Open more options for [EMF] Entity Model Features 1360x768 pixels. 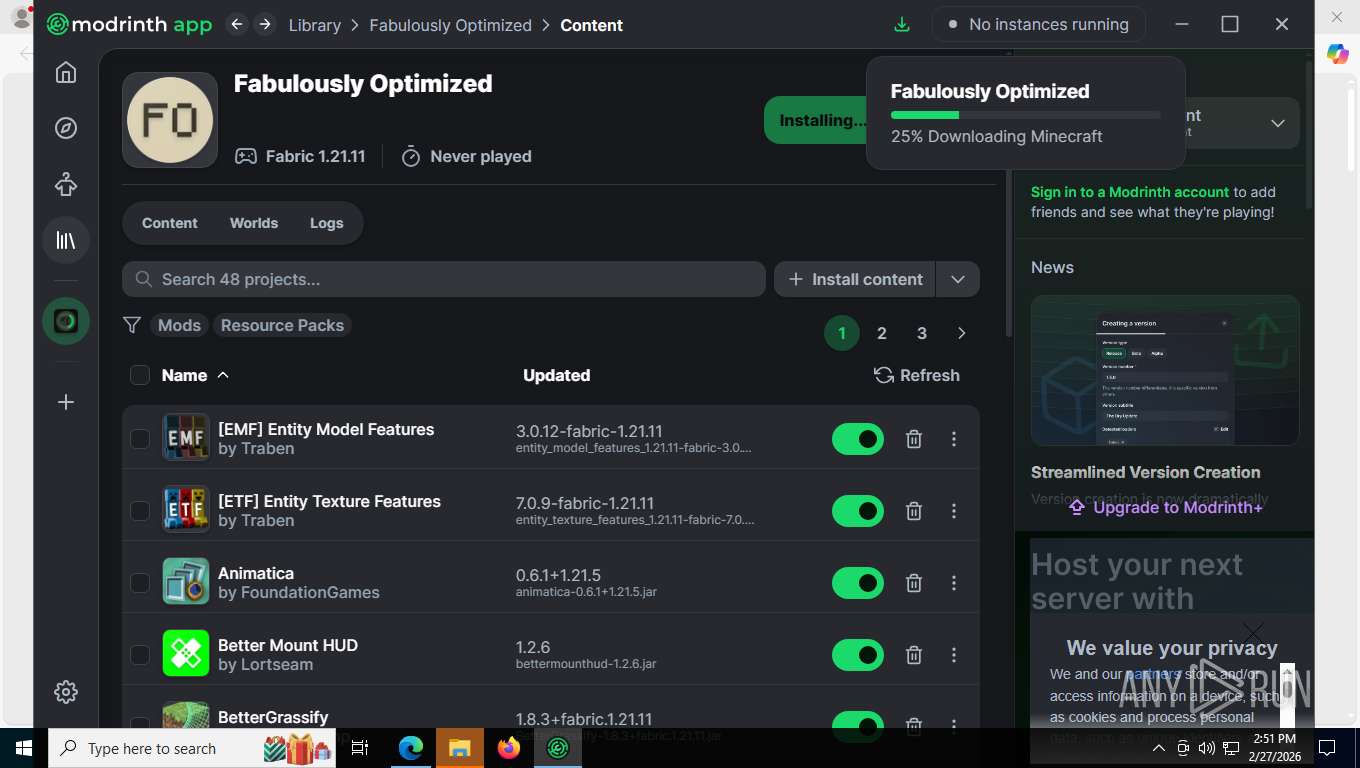point(954,439)
